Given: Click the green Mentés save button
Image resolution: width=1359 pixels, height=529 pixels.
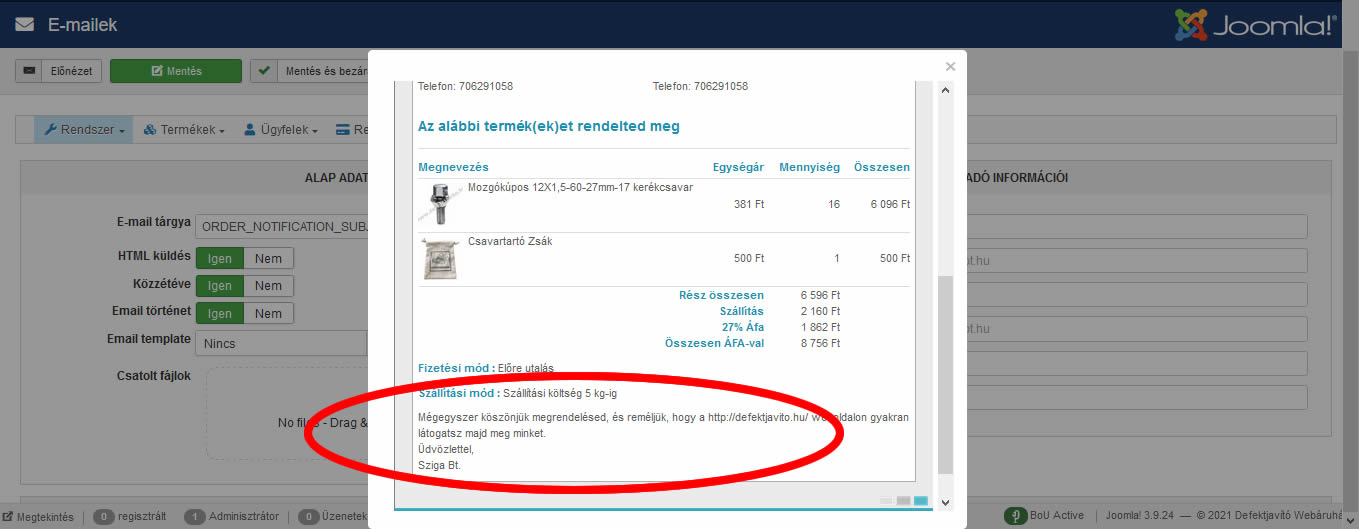Looking at the screenshot, I should (x=176, y=71).
